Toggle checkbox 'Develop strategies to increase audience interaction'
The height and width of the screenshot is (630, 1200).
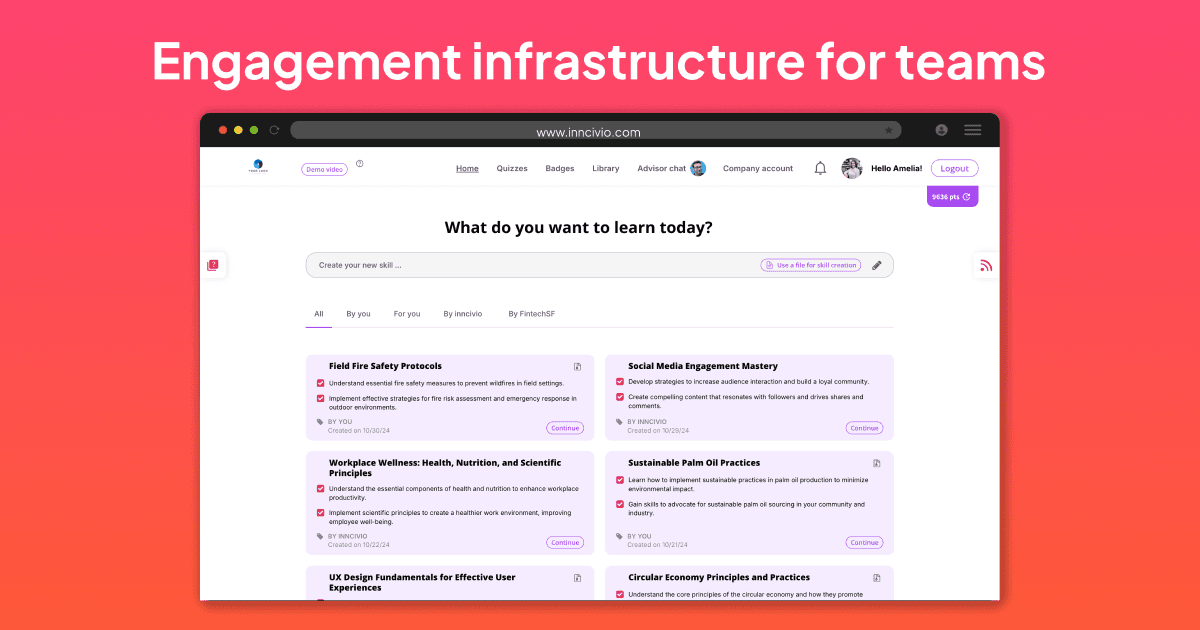pos(620,382)
